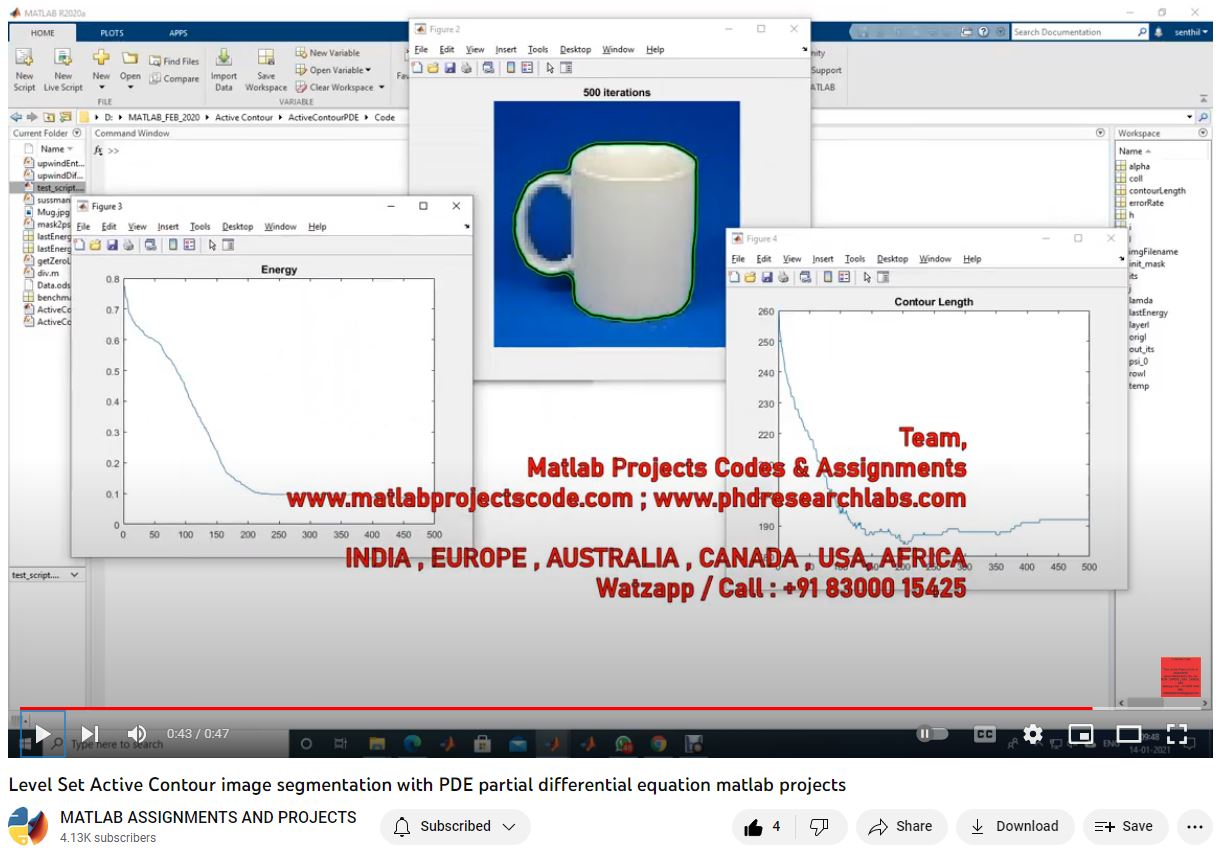Image resolution: width=1226 pixels, height=861 pixels.
Task: Play the paused video
Action: [x=43, y=734]
